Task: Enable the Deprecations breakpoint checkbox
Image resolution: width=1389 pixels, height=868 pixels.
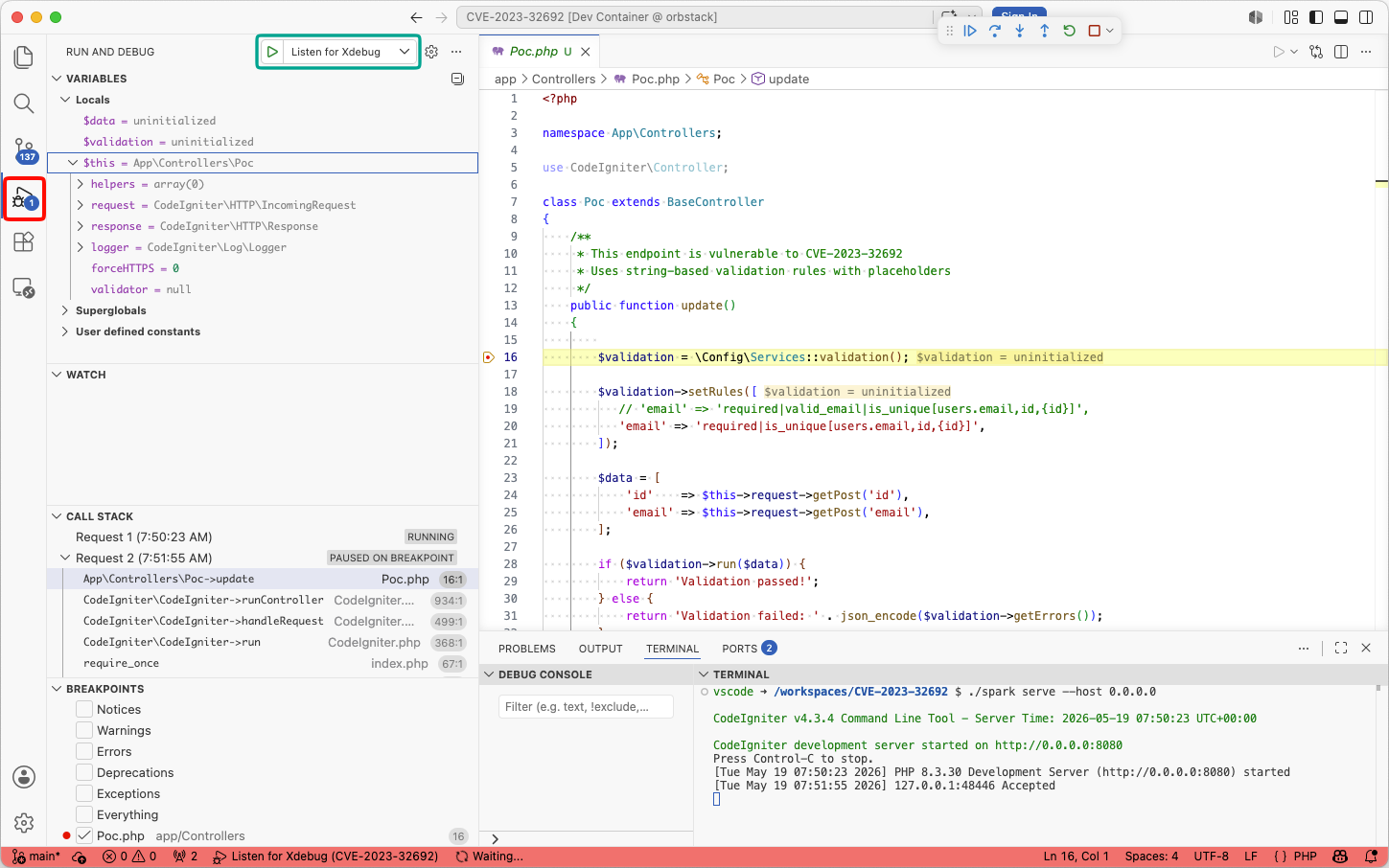Action: coord(84,772)
